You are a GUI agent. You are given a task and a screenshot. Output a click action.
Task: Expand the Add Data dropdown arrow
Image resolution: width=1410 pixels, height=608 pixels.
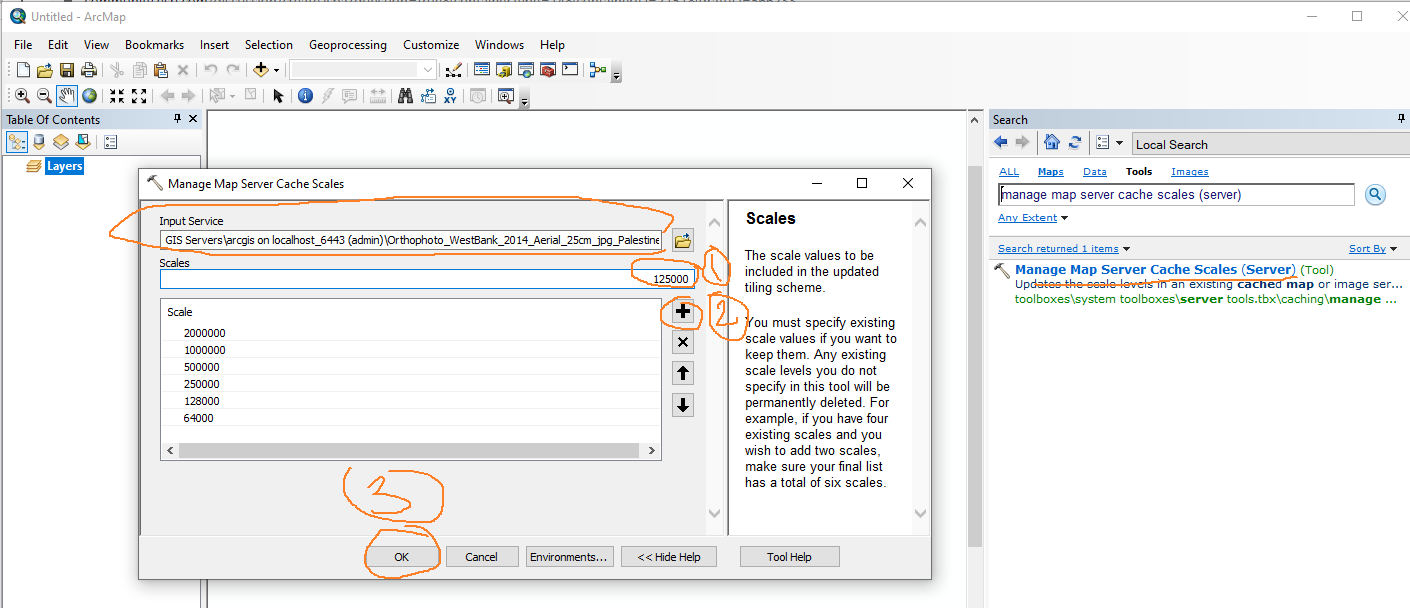(277, 70)
